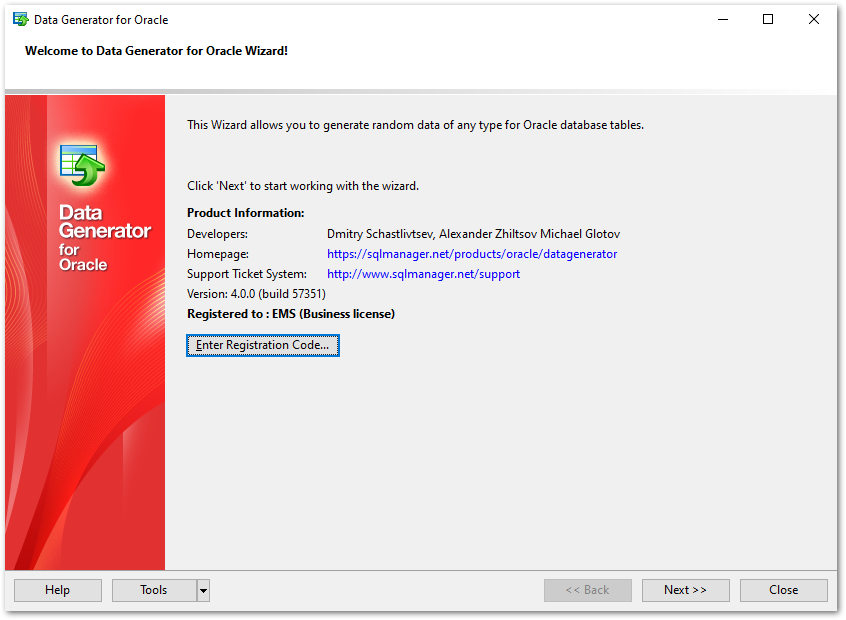Open the sqlmanager.net datagenerator homepage link
The height and width of the screenshot is (620, 846).
click(x=472, y=254)
